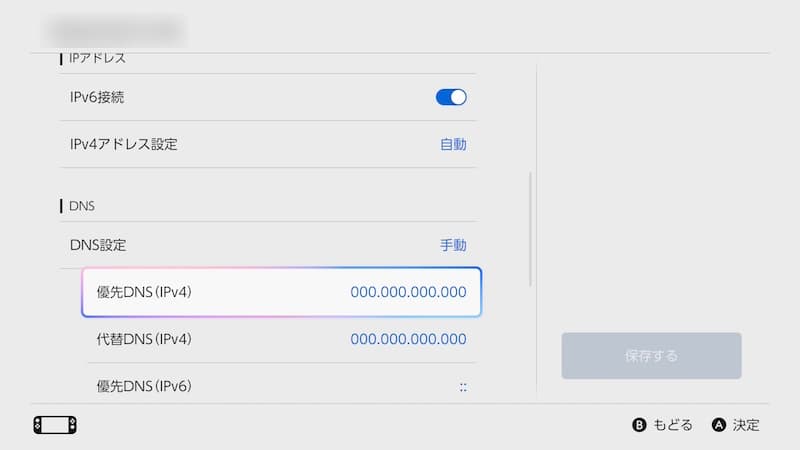This screenshot has height=450, width=800.
Task: Change the 自動 value for IPv4 address
Action: (453, 144)
